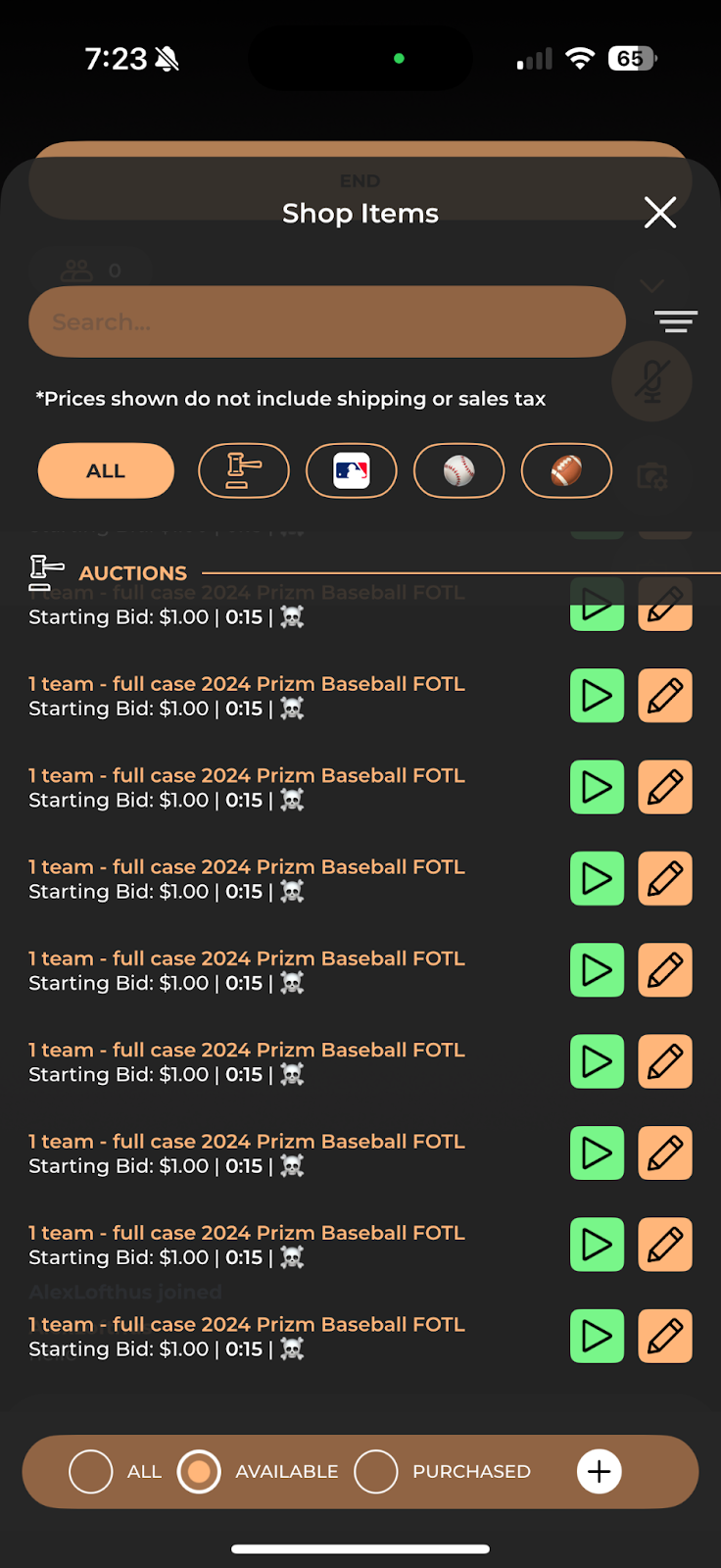Filter by the auction gavel category
The height and width of the screenshot is (1568, 721).
click(244, 470)
